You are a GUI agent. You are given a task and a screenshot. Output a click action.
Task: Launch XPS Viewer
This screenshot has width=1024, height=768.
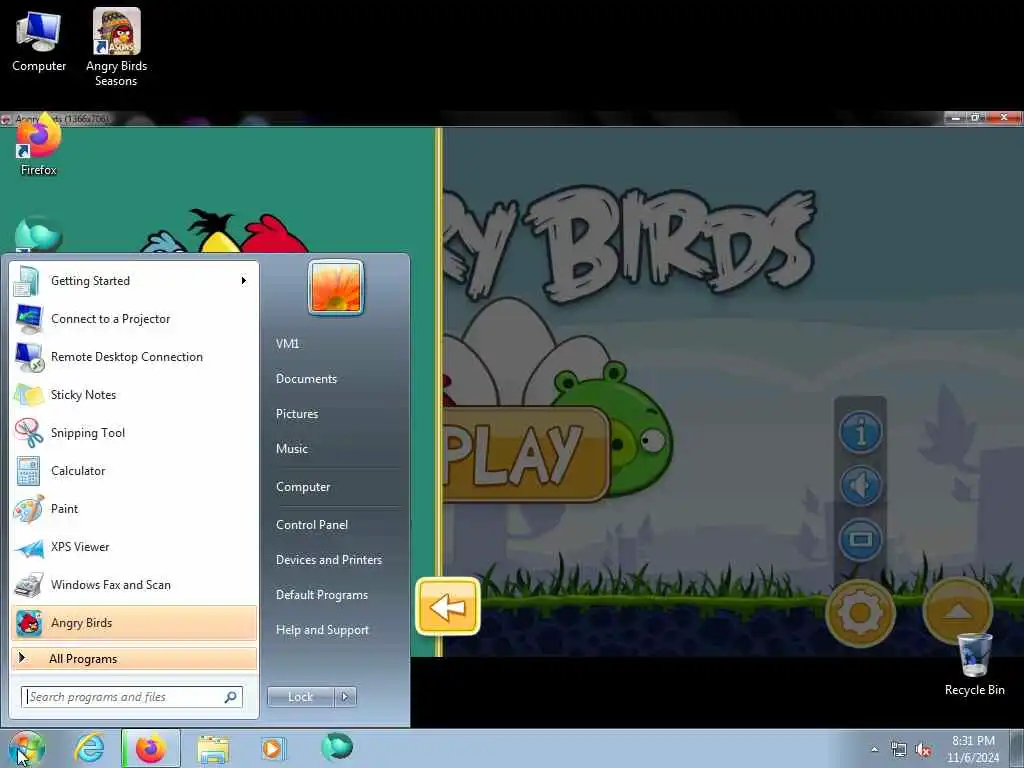tap(135, 547)
